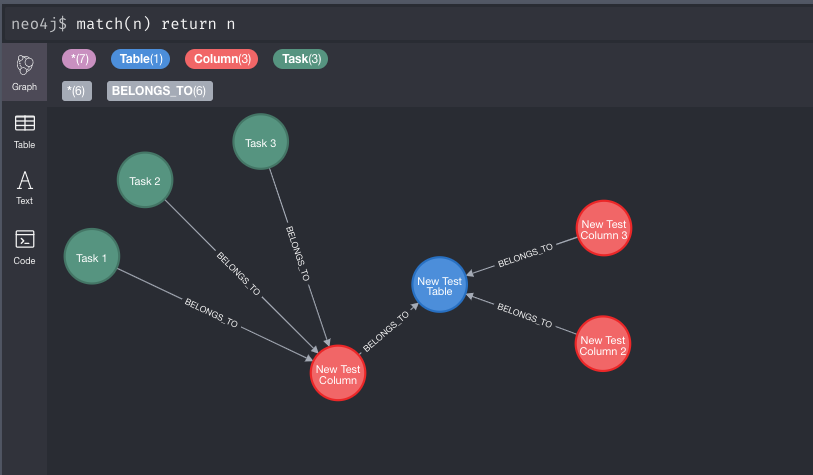The image size is (813, 475).
Task: Click the all-relationships *(6) badge
Action: [x=77, y=91]
